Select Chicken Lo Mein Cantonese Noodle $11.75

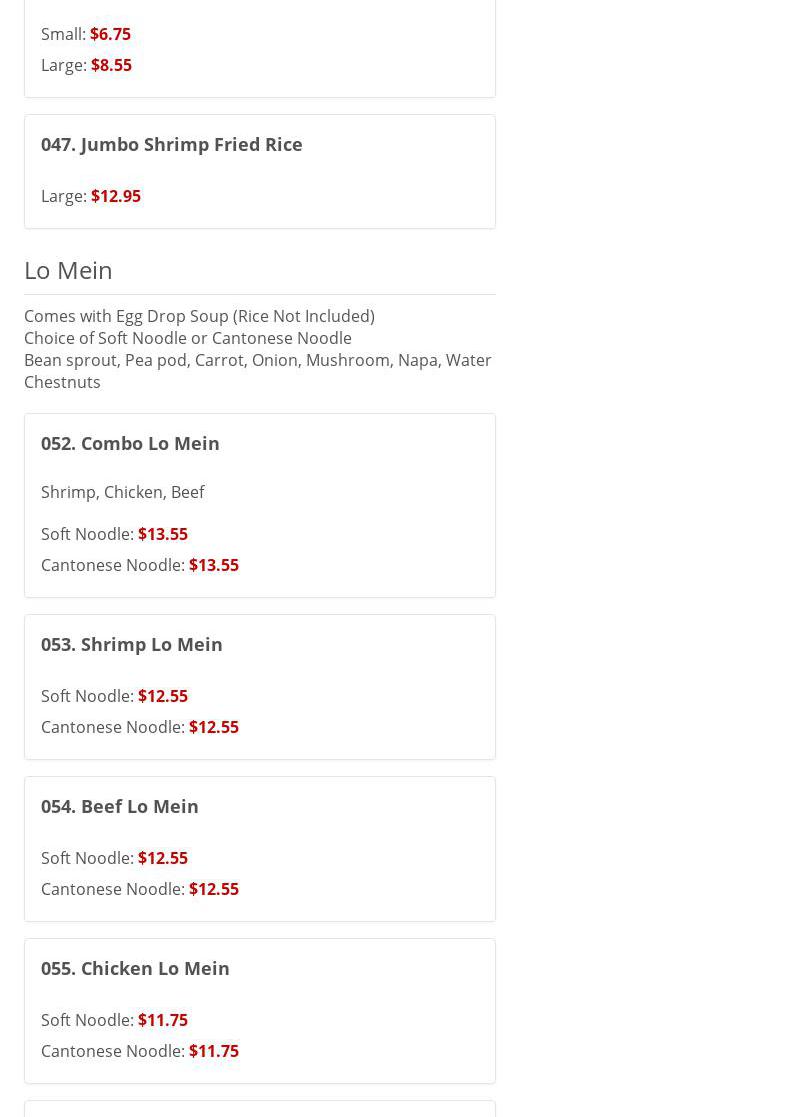click(140, 1051)
